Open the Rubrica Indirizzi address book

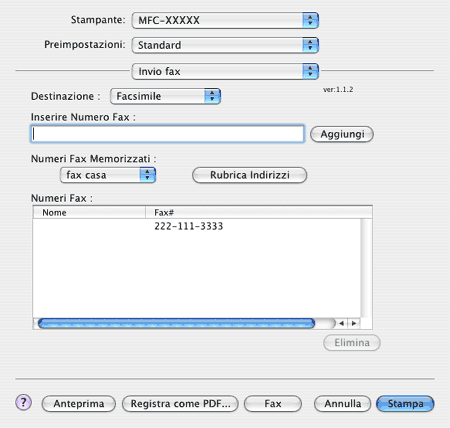[x=250, y=175]
